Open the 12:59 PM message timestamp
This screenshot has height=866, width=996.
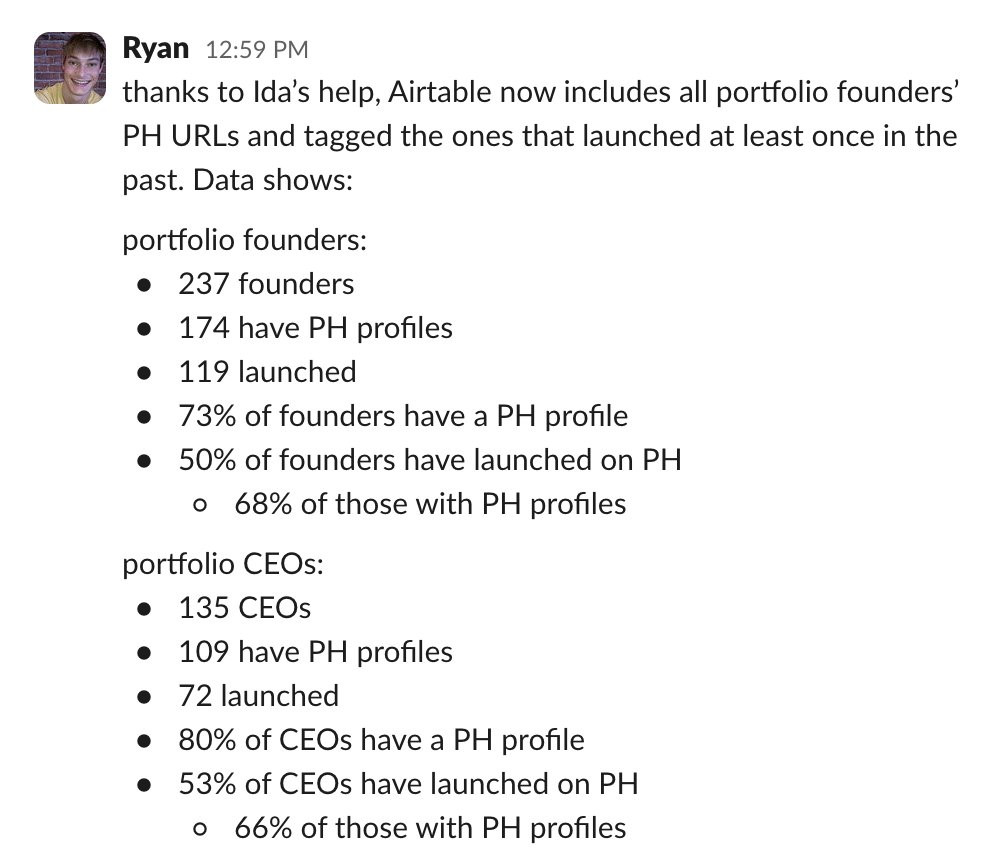tap(257, 50)
